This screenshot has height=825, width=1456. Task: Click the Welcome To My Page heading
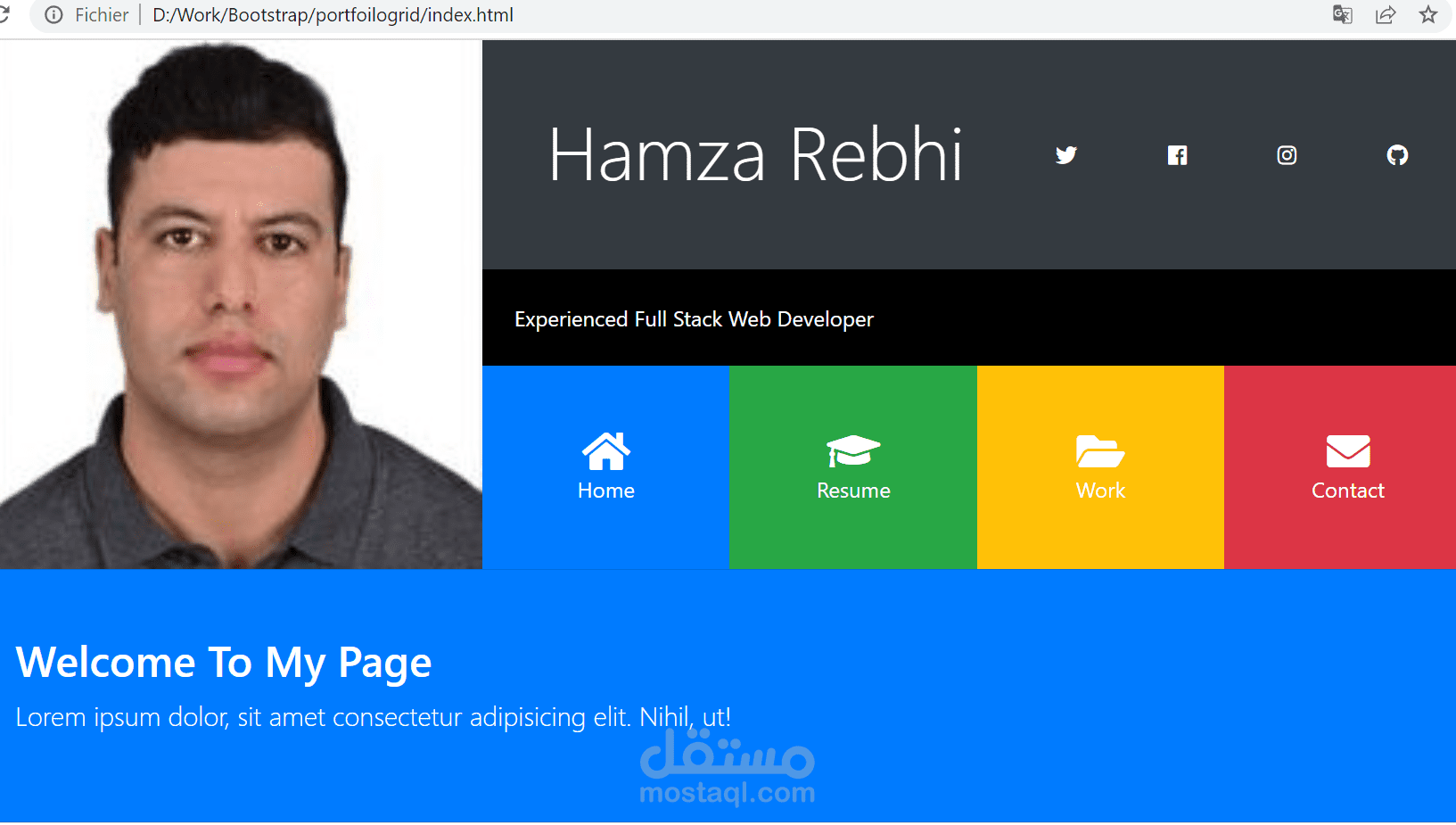pos(224,663)
